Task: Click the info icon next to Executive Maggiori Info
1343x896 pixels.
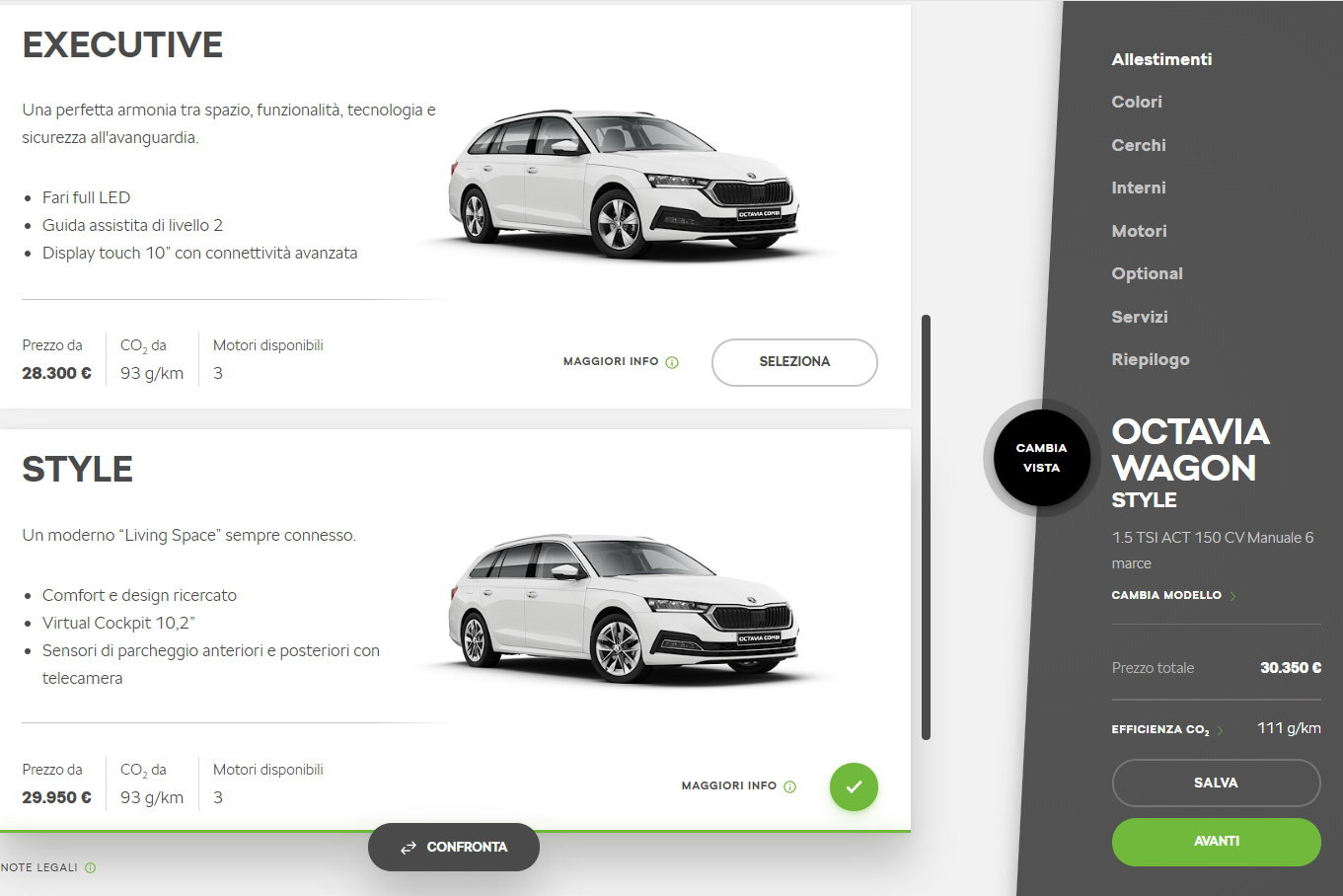Action: coord(672,362)
